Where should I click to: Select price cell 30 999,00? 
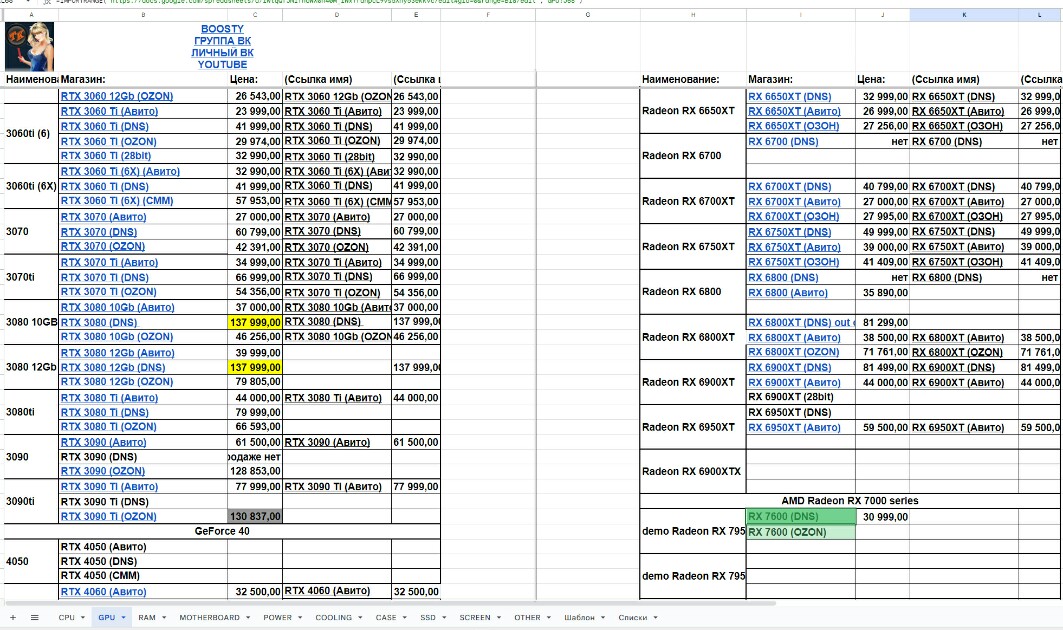(883, 517)
